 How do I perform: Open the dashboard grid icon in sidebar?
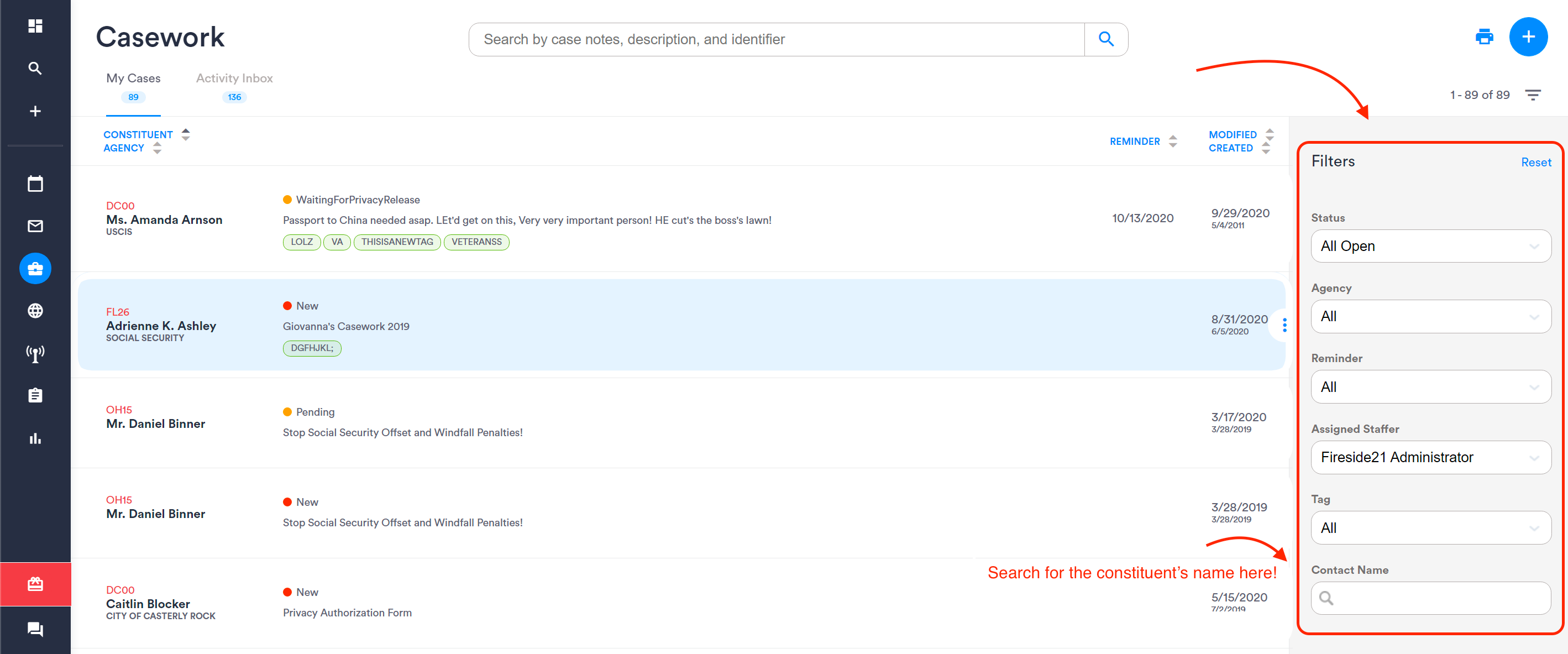tap(35, 25)
